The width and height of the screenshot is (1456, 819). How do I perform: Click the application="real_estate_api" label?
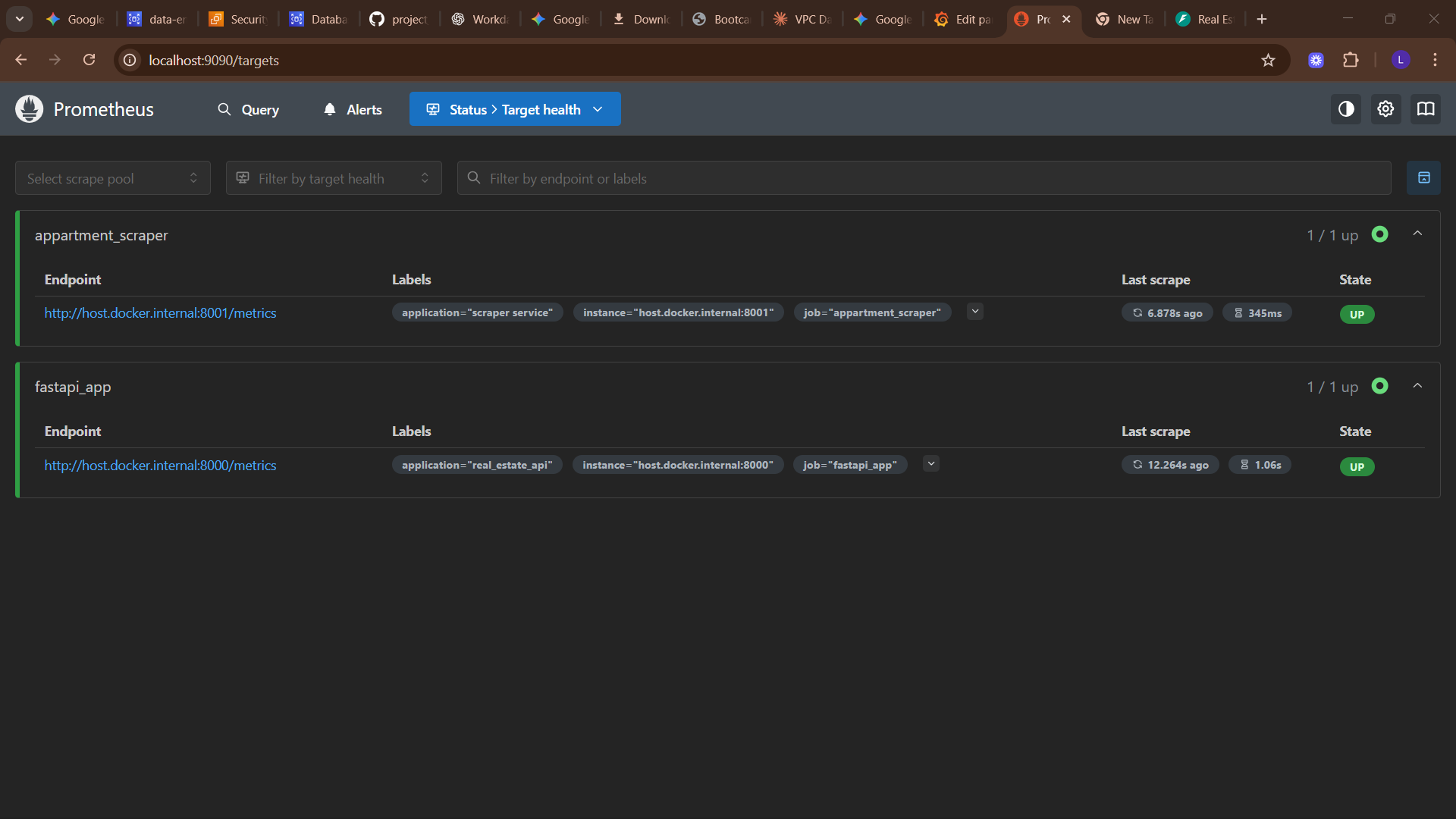tap(477, 465)
